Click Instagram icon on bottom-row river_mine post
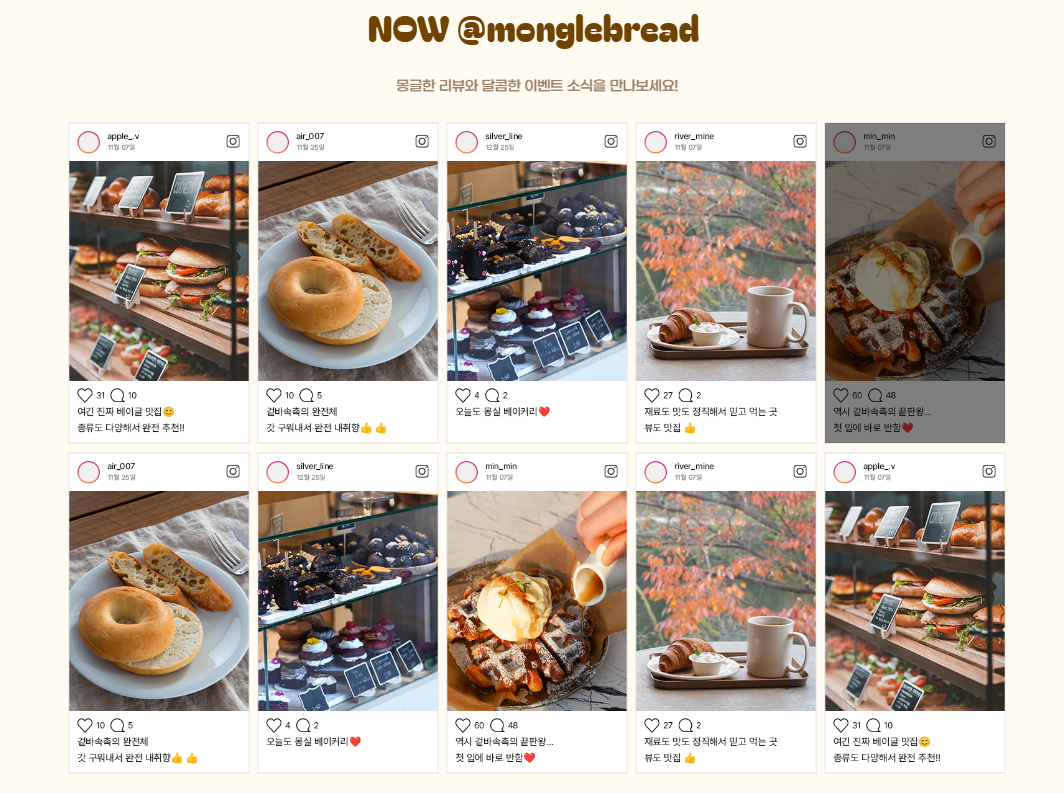This screenshot has width=1064, height=793. point(800,471)
